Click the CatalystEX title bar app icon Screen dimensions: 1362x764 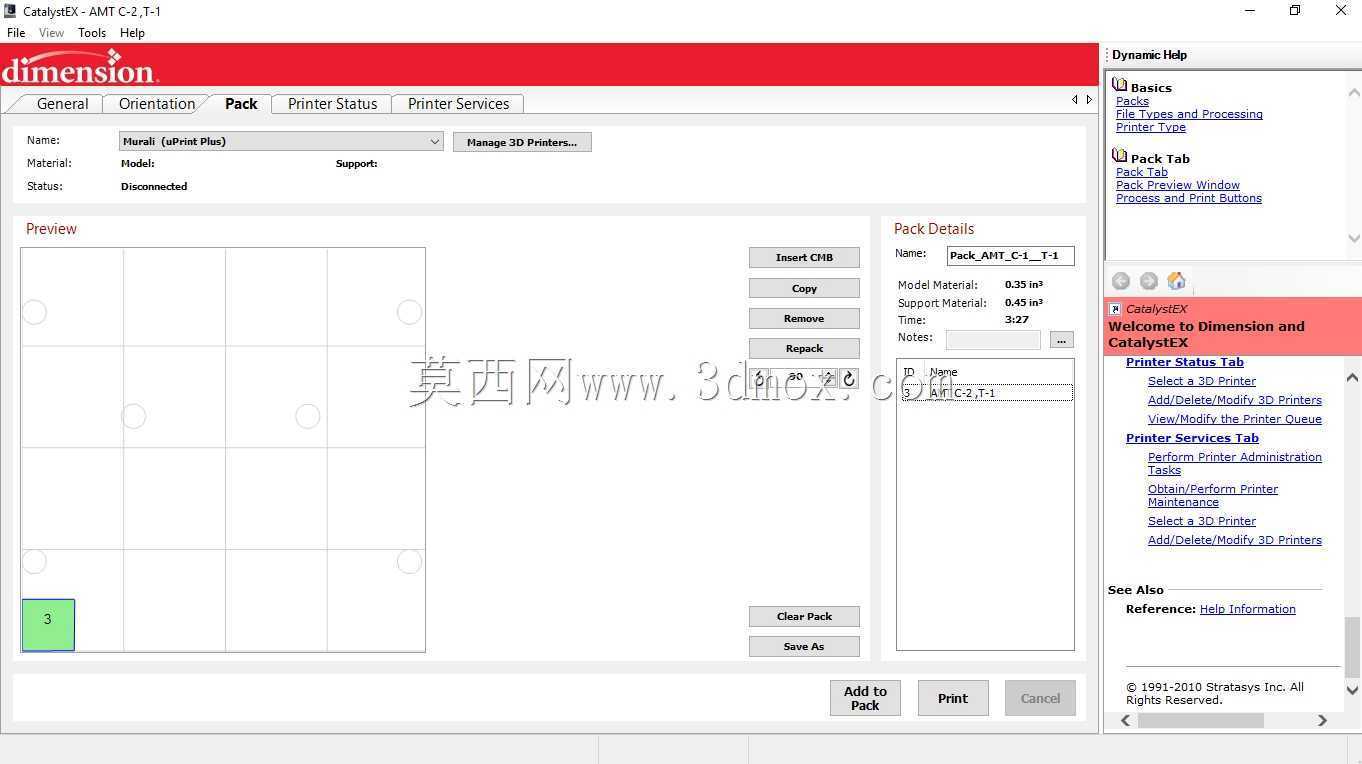10,11
